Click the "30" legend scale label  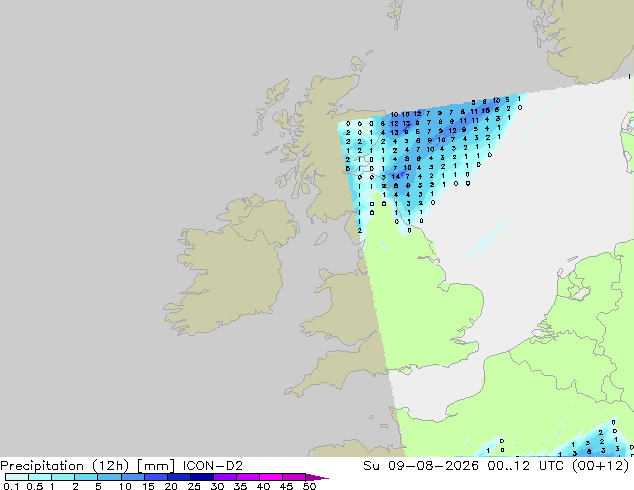coord(217,486)
